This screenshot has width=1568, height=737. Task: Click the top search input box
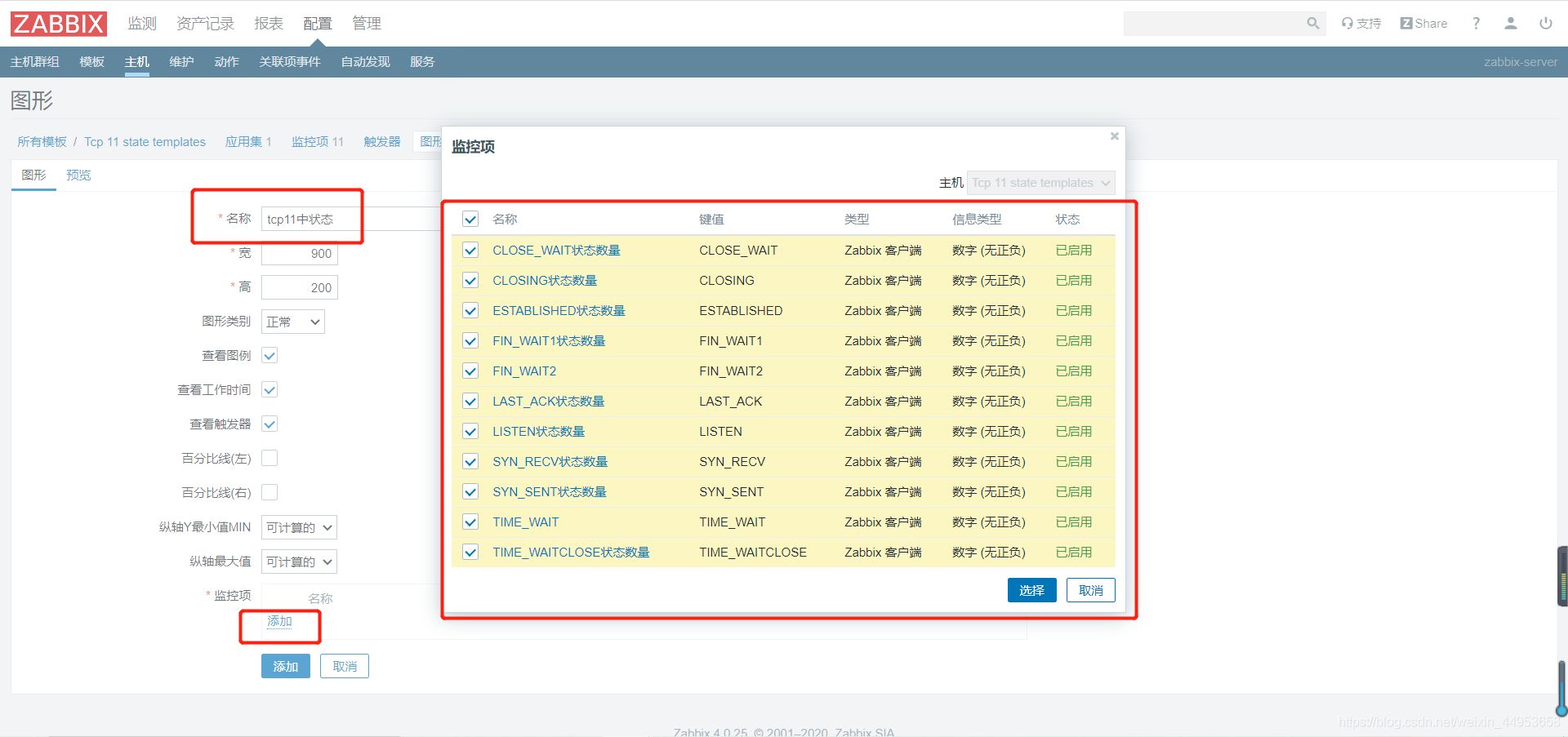[1214, 24]
